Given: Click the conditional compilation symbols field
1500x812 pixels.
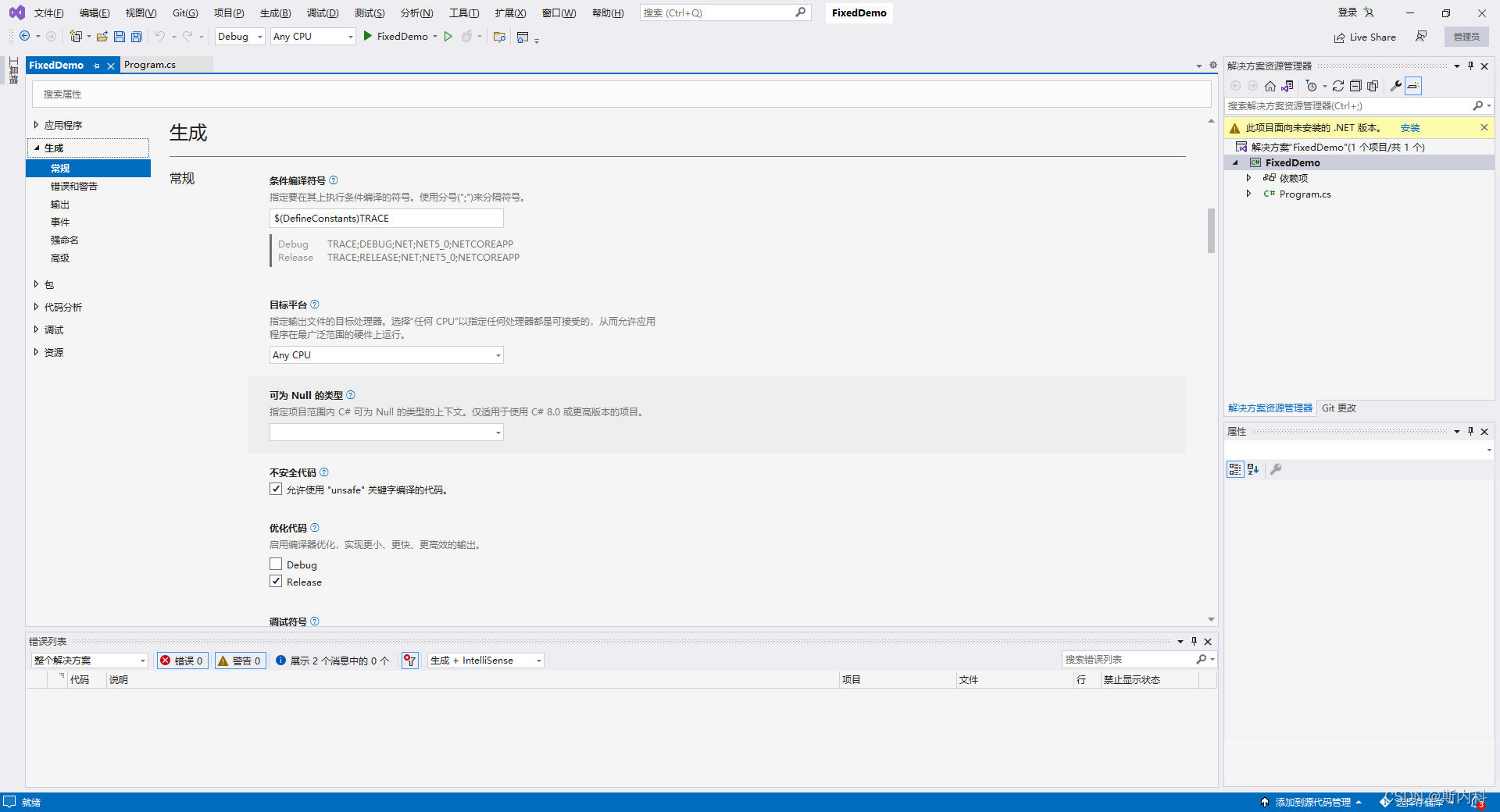Looking at the screenshot, I should [x=387, y=218].
